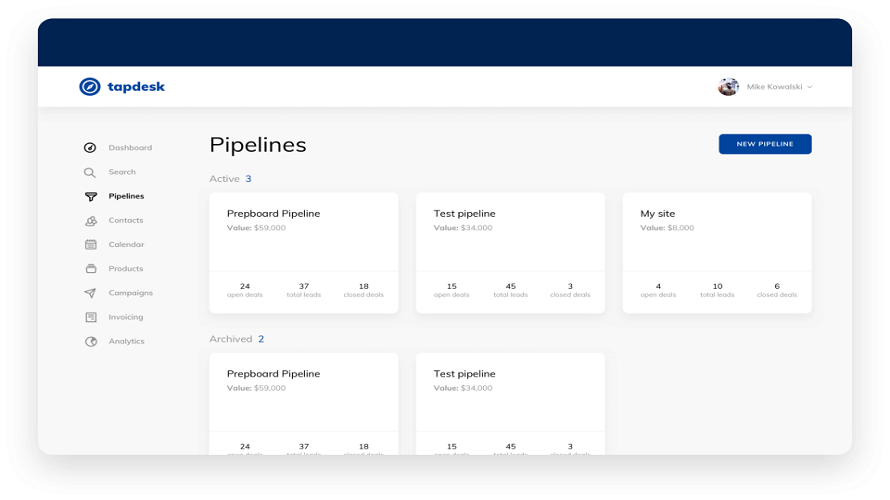Image resolution: width=890 pixels, height=500 pixels.
Task: Open the active Prepboard Pipeline card
Action: [x=303, y=240]
